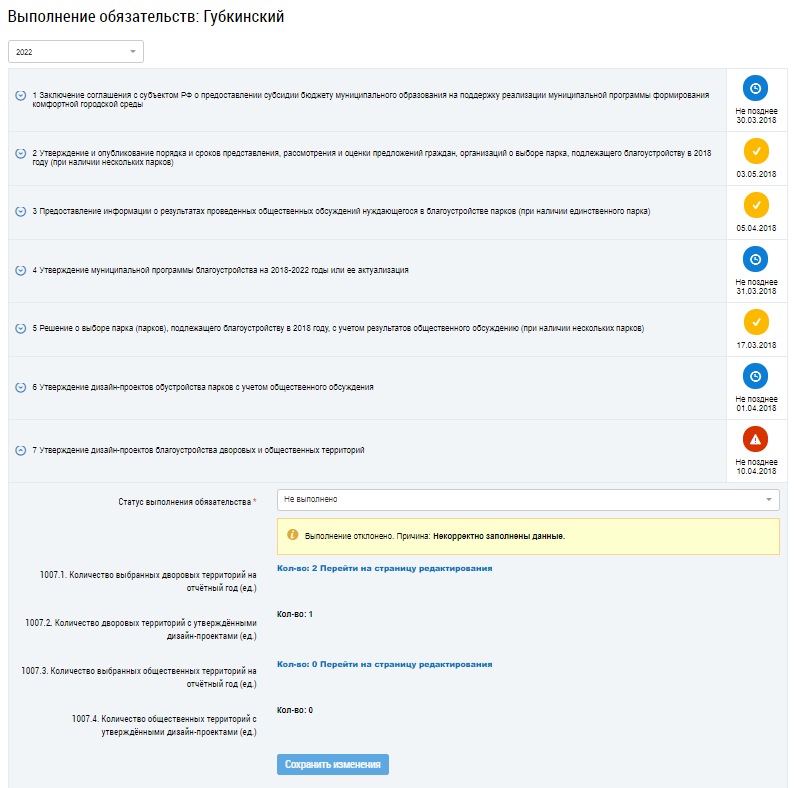This screenshot has width=798, height=788.
Task: Click the info icon in the yellow rejection notice
Action: pyautogui.click(x=293, y=534)
